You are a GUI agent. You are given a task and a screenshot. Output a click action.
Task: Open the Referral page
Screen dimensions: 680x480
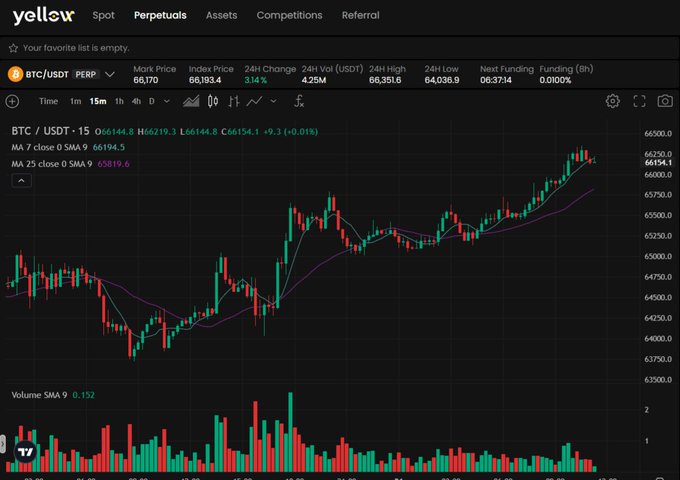coord(360,15)
